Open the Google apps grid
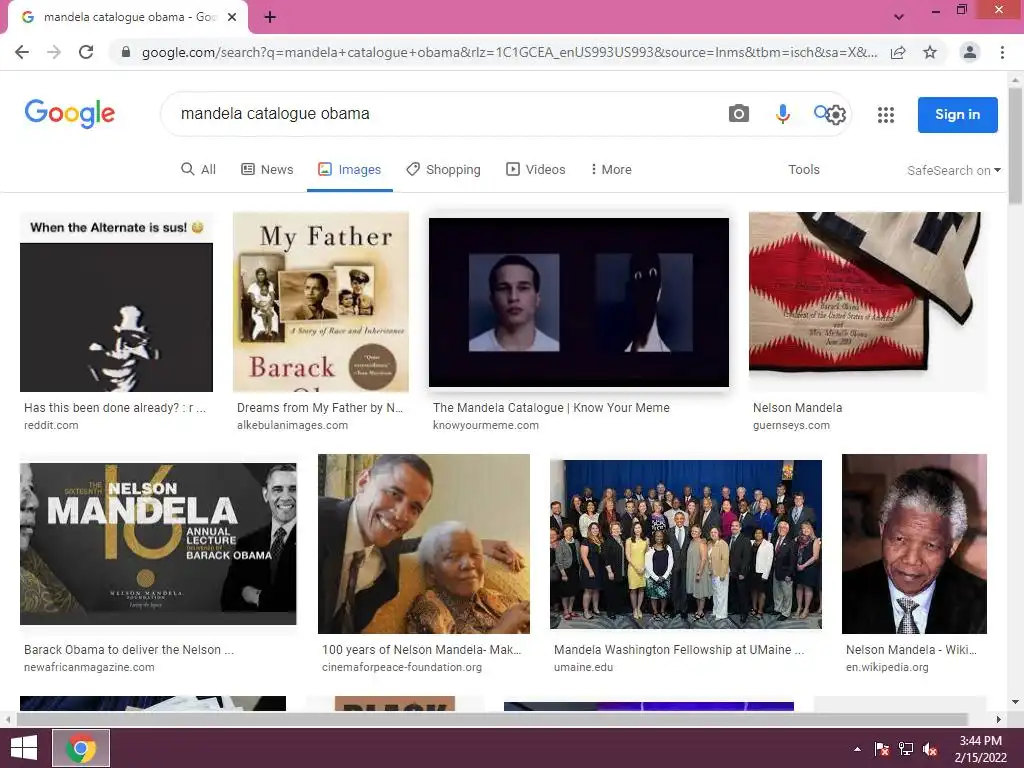The height and width of the screenshot is (768, 1024). pos(886,115)
